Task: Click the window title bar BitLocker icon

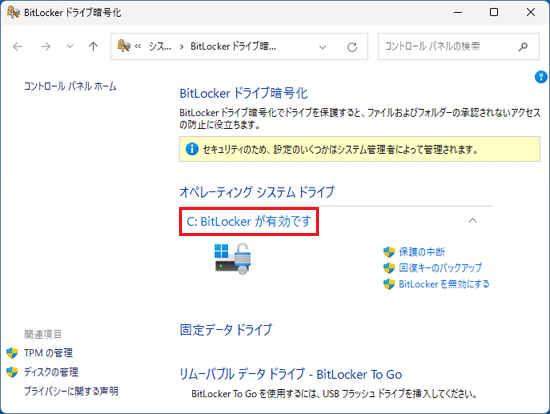Action: tap(13, 12)
